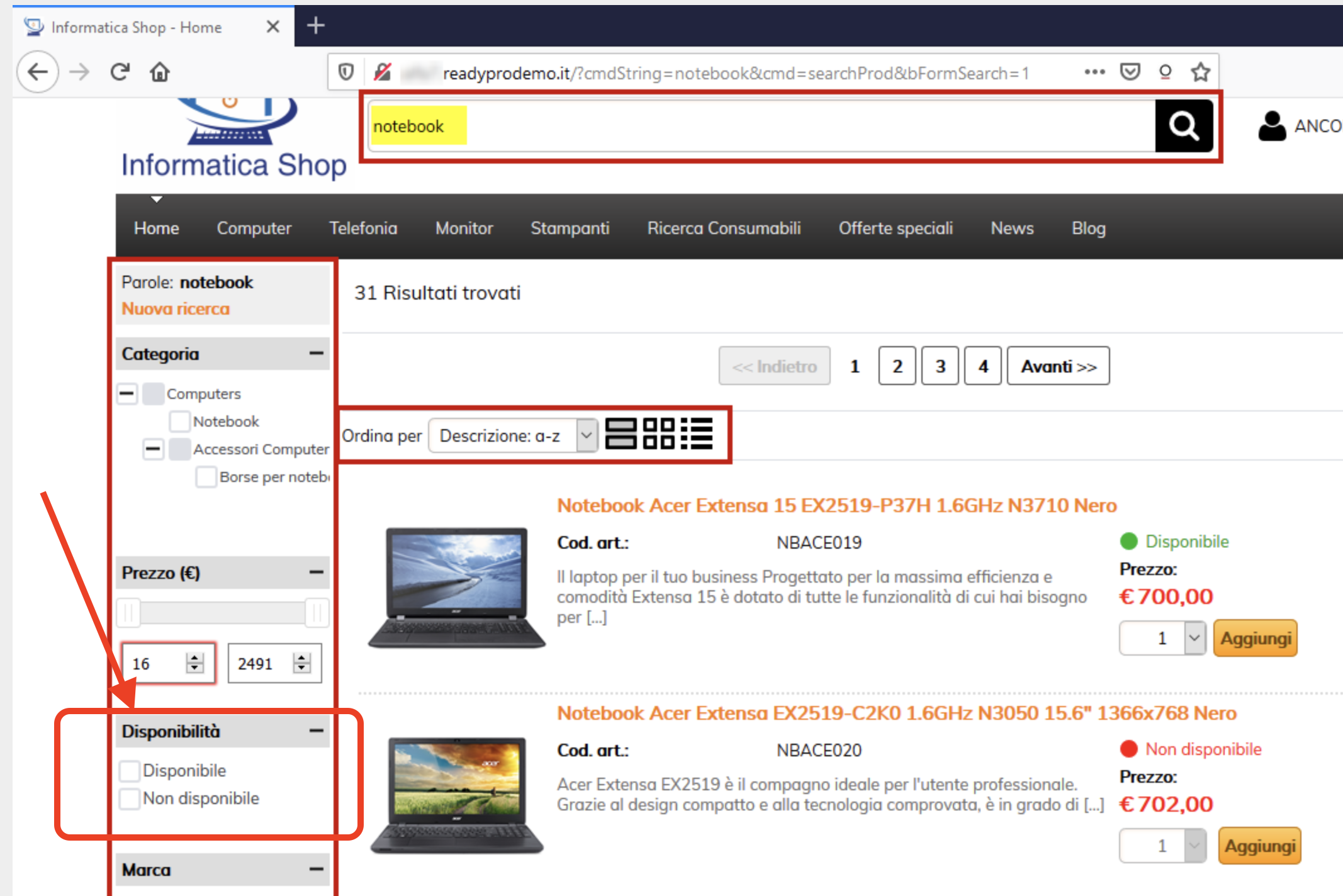1343x896 pixels.
Task: Open the Blog menu item
Action: point(1089,228)
